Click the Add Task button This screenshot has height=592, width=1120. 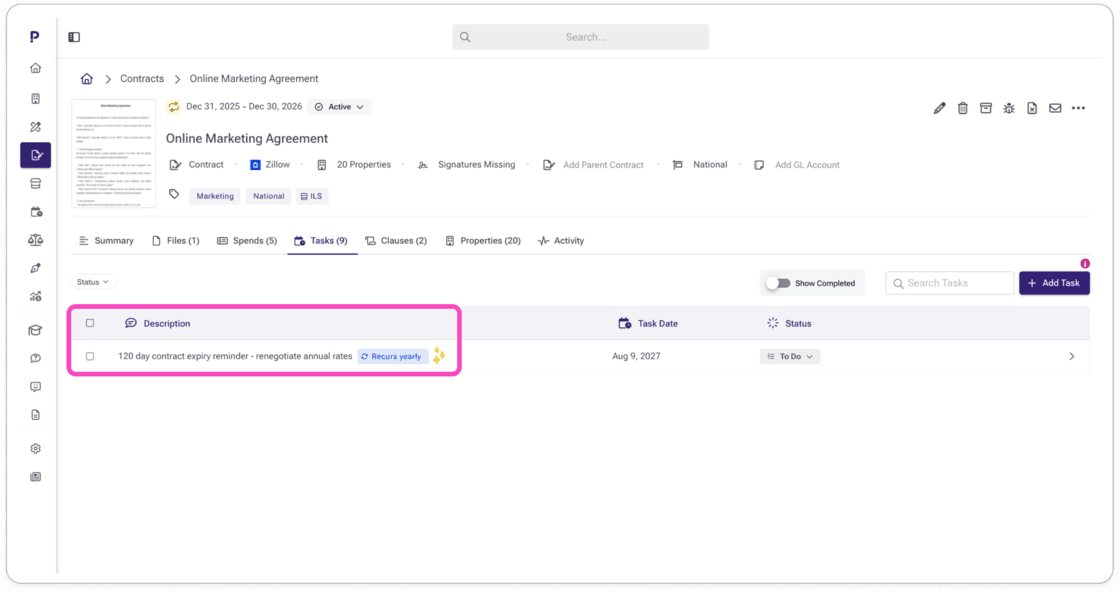(x=1054, y=283)
